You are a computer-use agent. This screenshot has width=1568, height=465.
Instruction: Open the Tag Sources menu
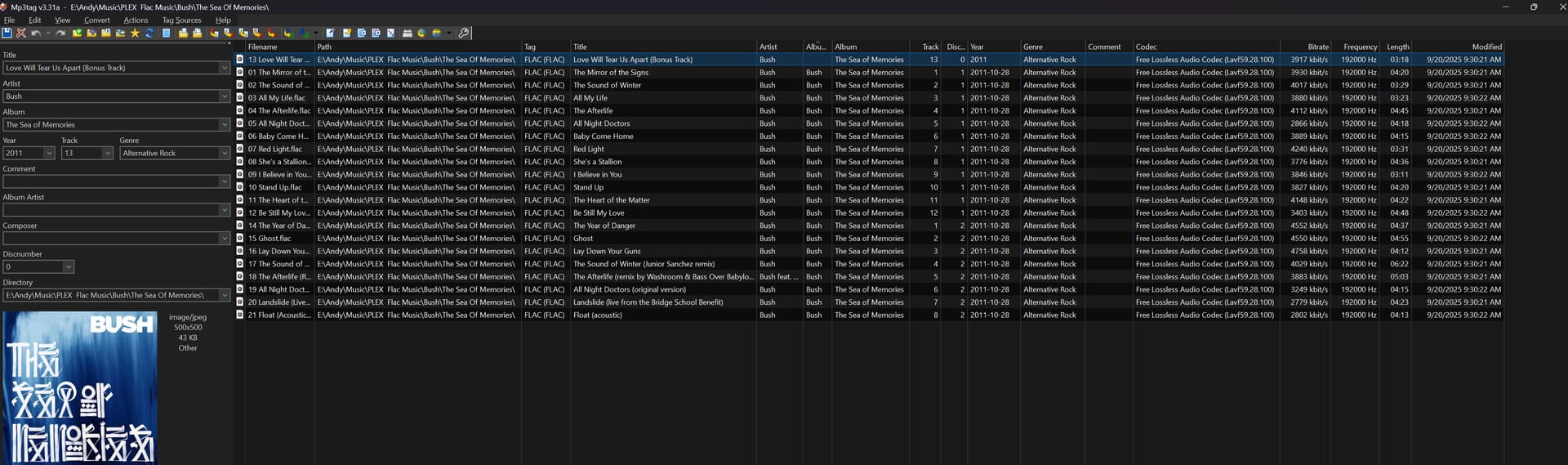[181, 20]
